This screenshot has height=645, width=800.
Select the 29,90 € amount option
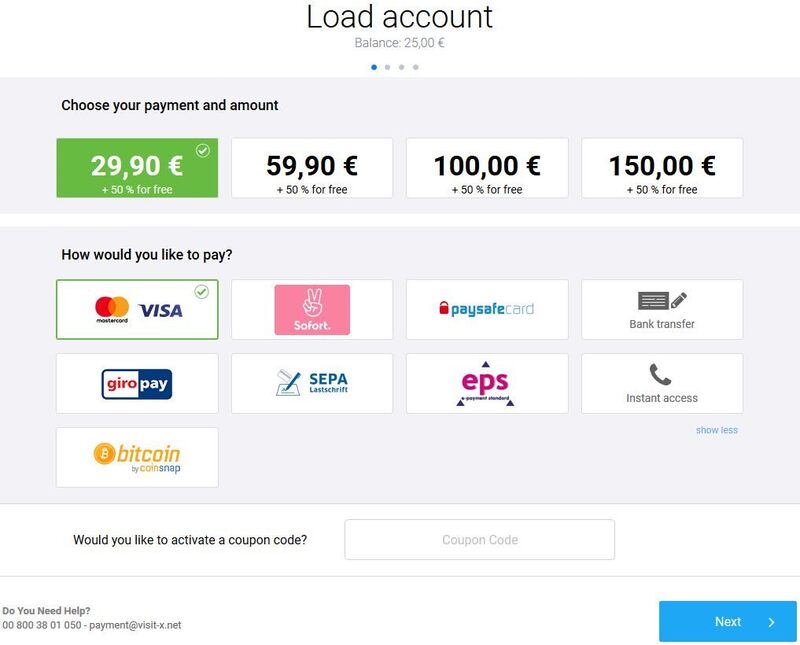click(137, 168)
